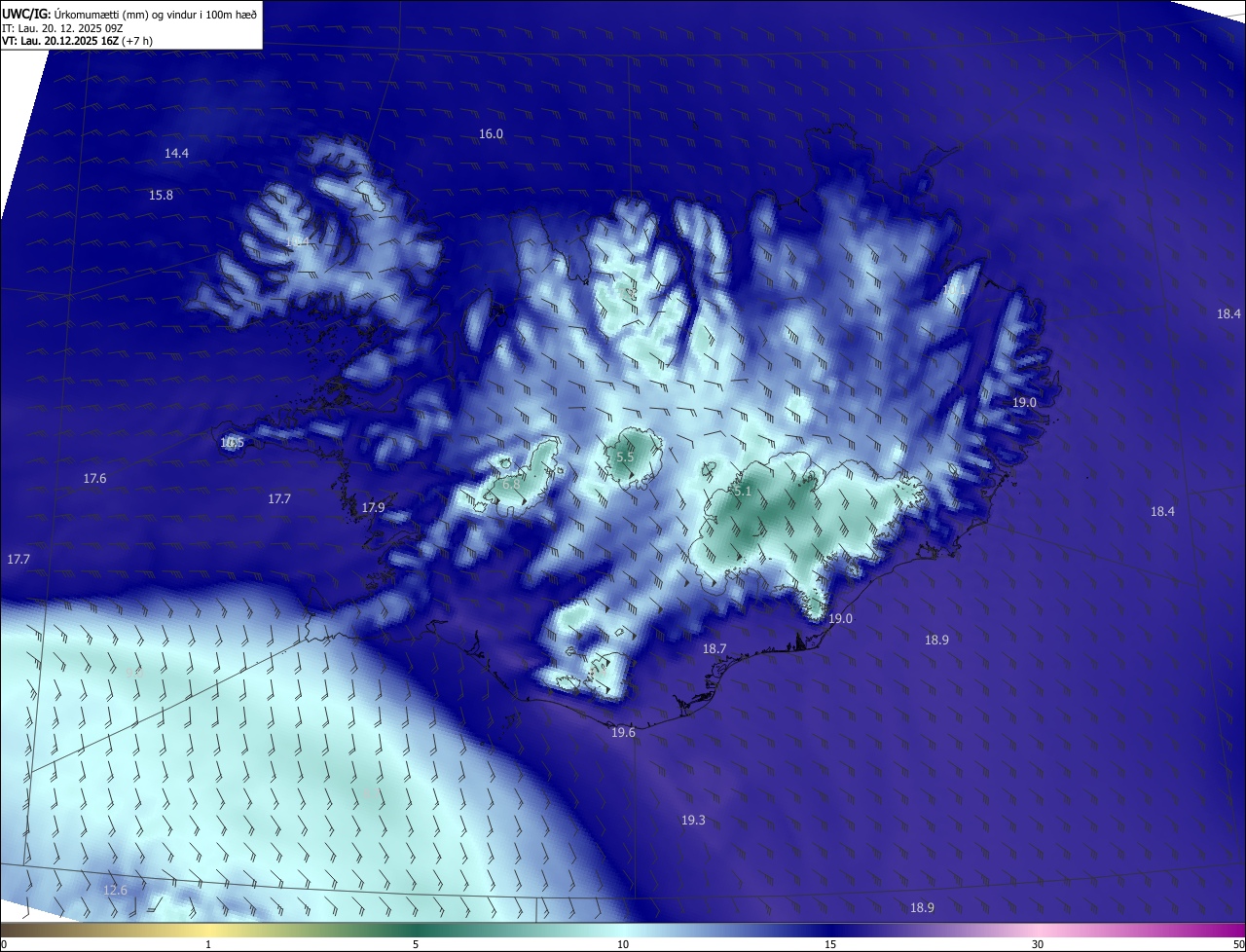This screenshot has width=1246, height=952.
Task: Click the 16.0 value north of Iceland
Action: 491,134
